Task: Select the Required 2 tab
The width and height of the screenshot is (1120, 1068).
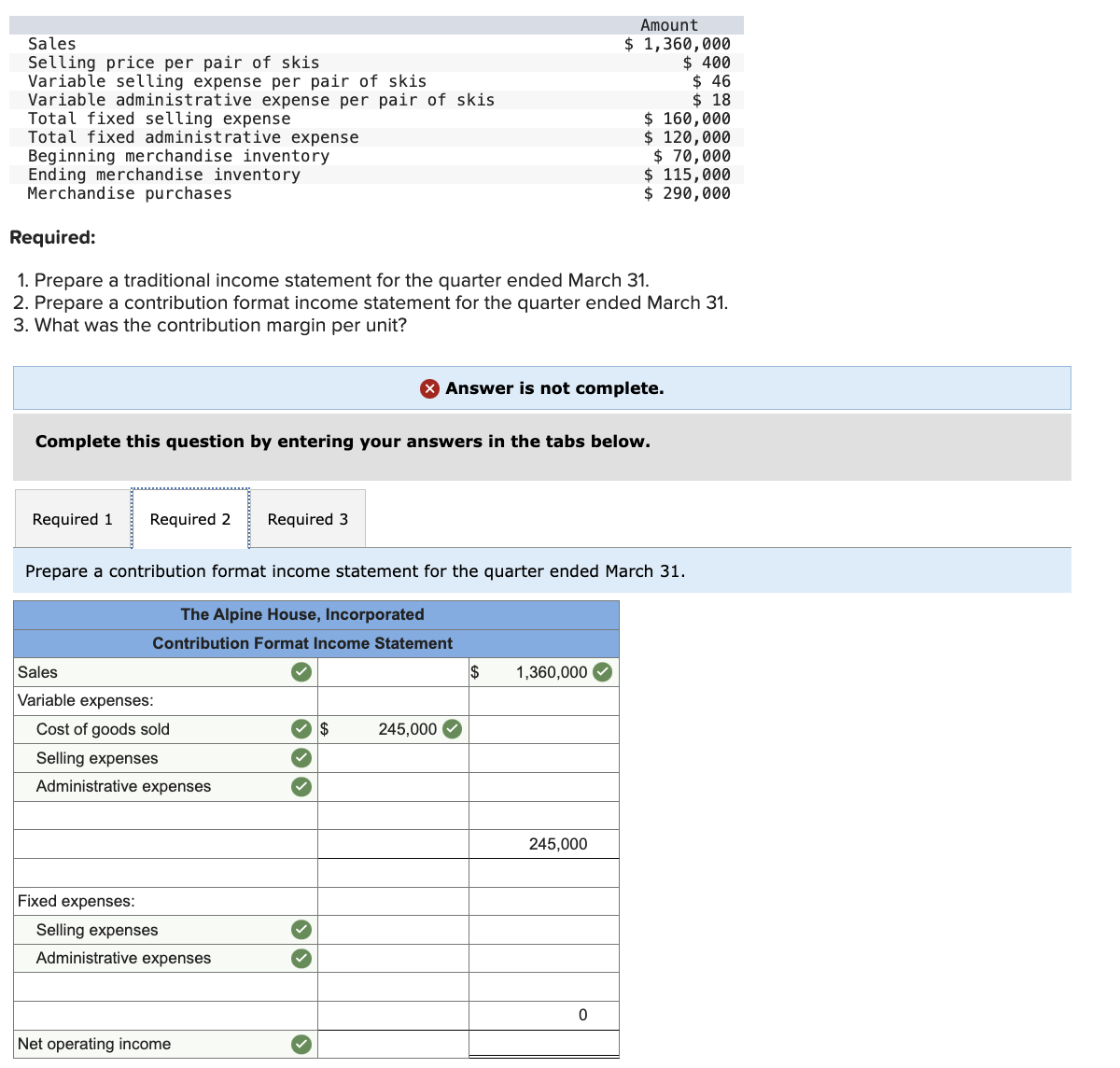Action: coord(190,519)
